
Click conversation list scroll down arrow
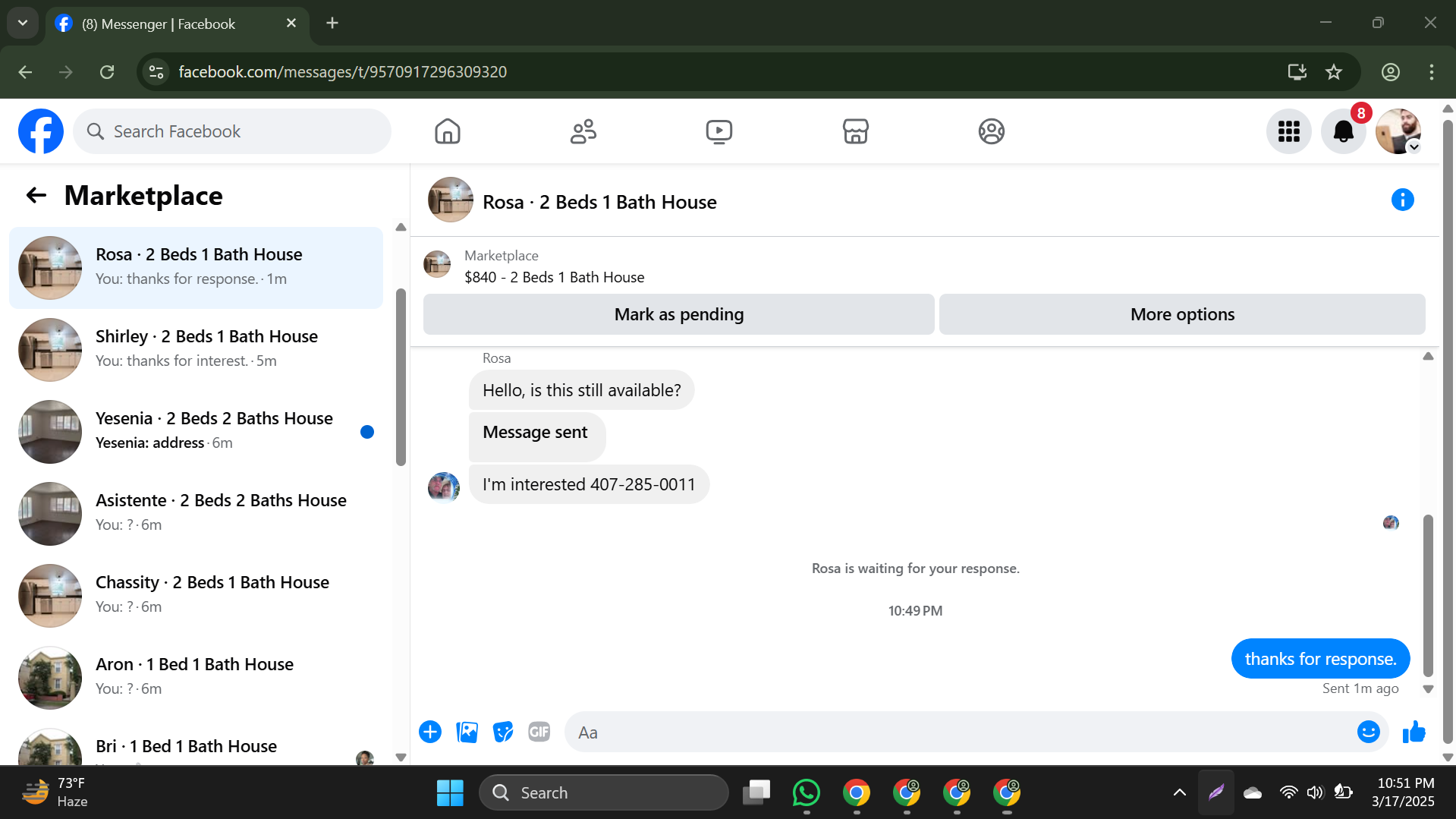click(401, 758)
